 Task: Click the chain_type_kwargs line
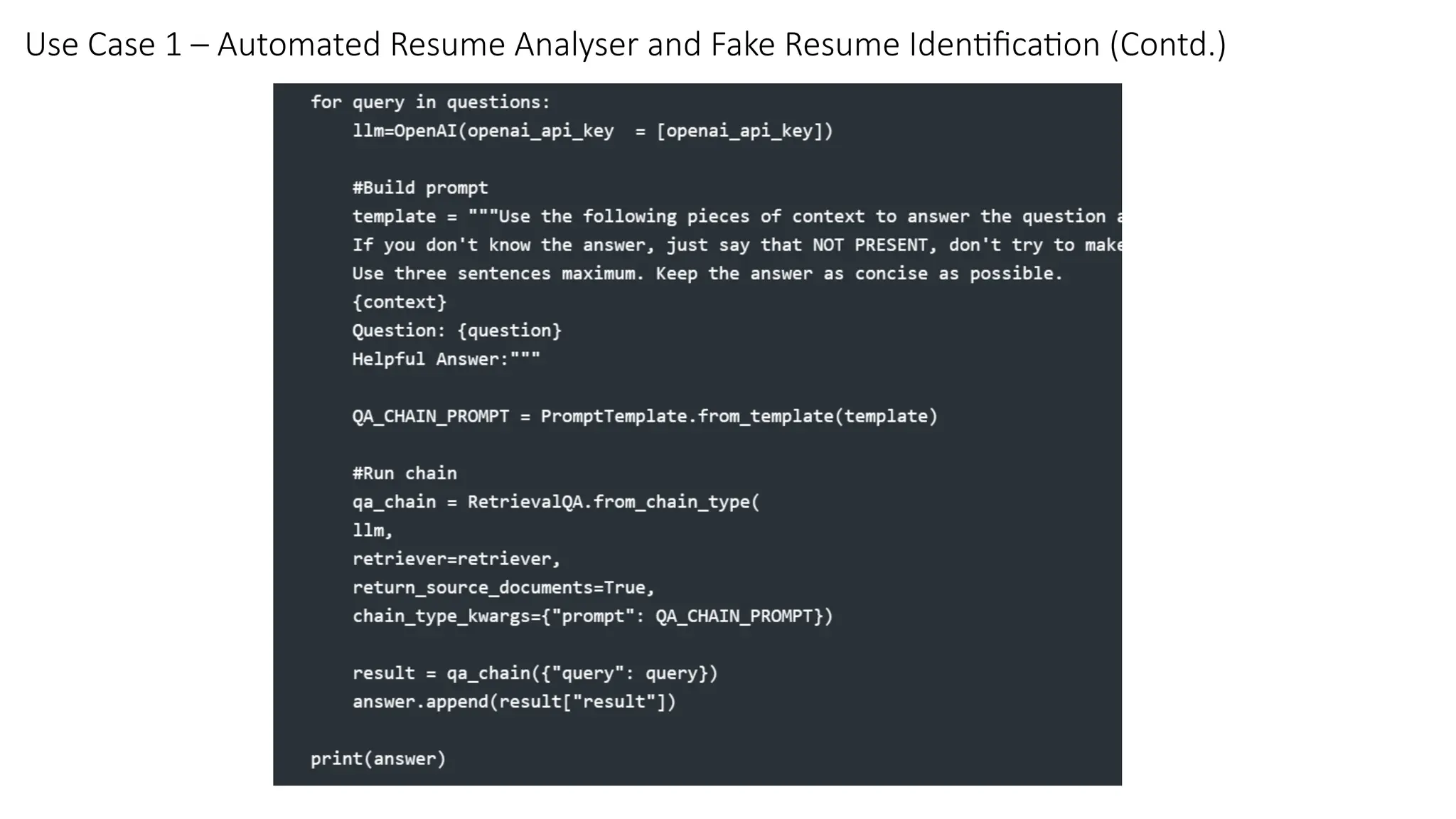[592, 616]
